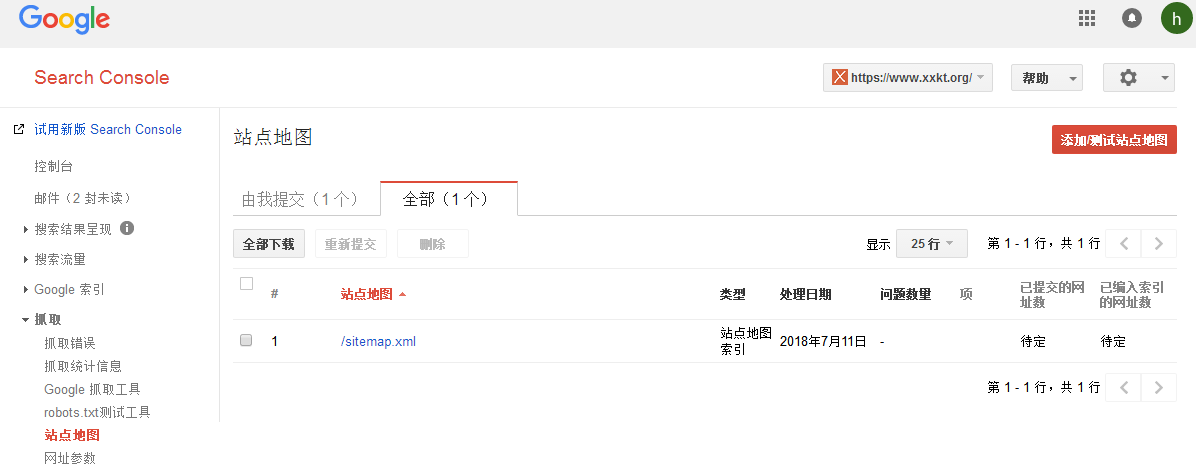Select 站点地图 in sidebar
The width and height of the screenshot is (1196, 476).
(x=72, y=436)
